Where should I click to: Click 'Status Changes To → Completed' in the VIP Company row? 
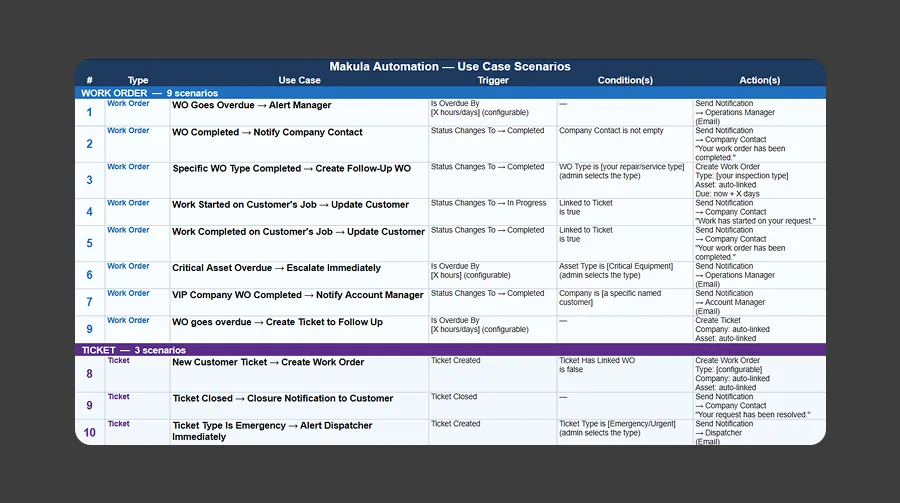[487, 293]
